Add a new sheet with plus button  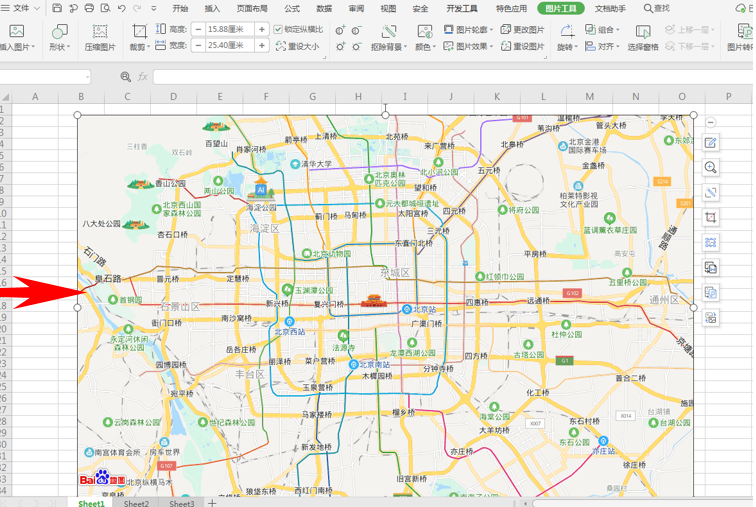[x=212, y=503]
